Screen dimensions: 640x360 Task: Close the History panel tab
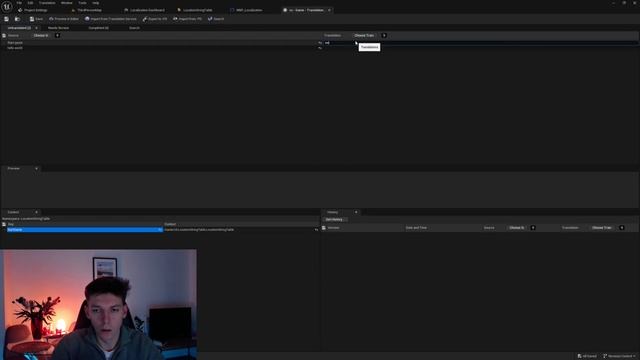click(x=356, y=212)
